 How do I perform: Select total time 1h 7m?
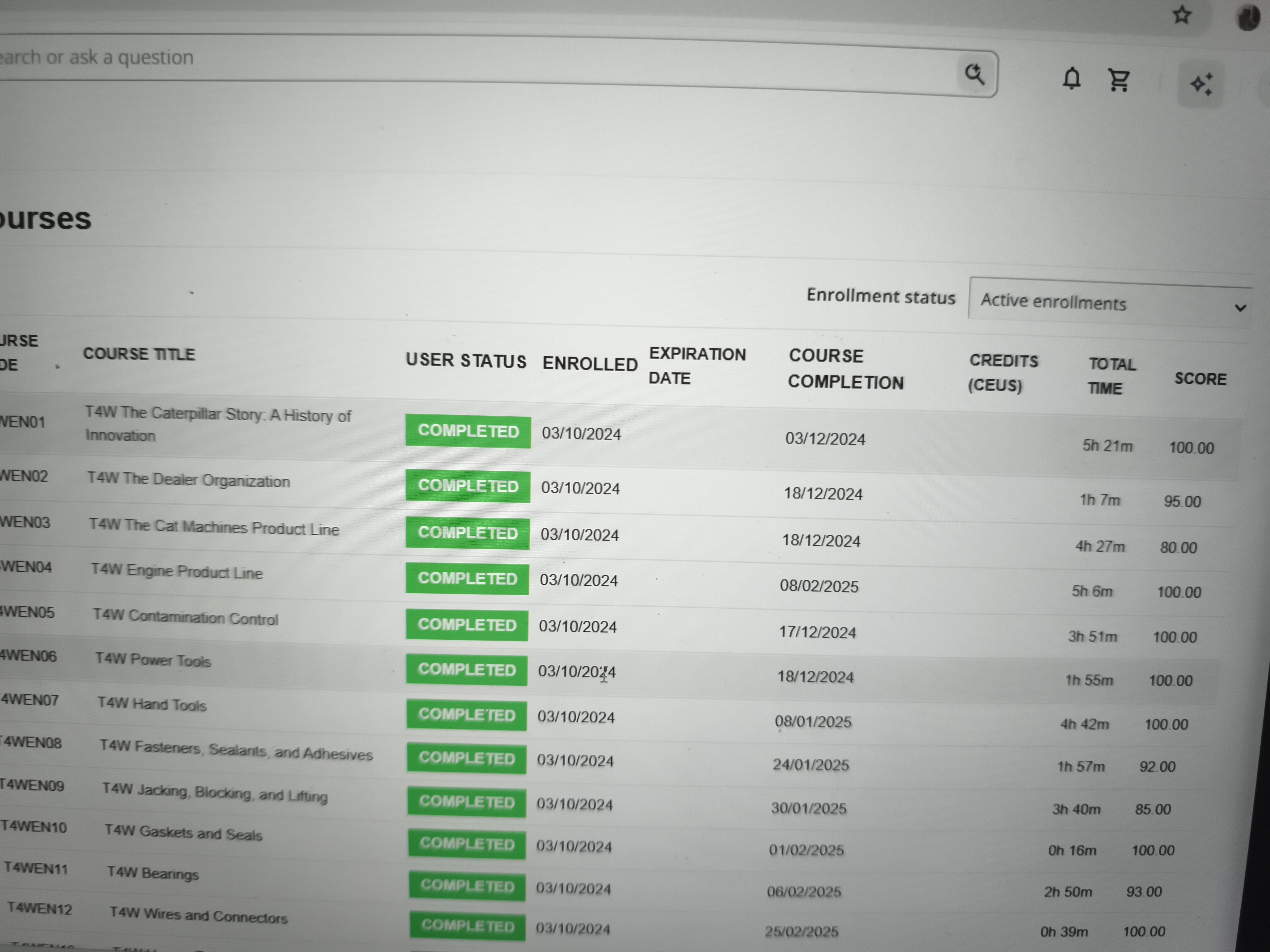click(x=1099, y=500)
